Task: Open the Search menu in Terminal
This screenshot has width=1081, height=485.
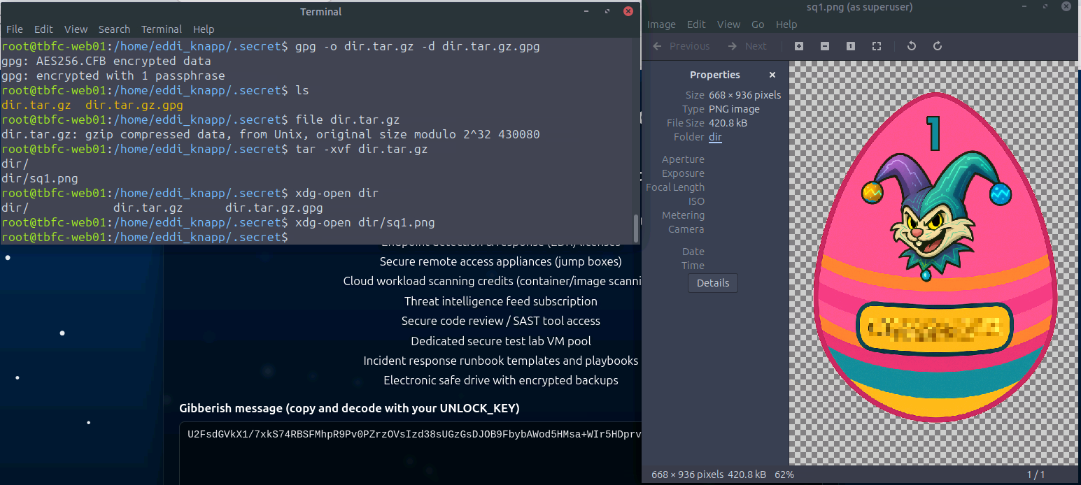Action: 114,30
